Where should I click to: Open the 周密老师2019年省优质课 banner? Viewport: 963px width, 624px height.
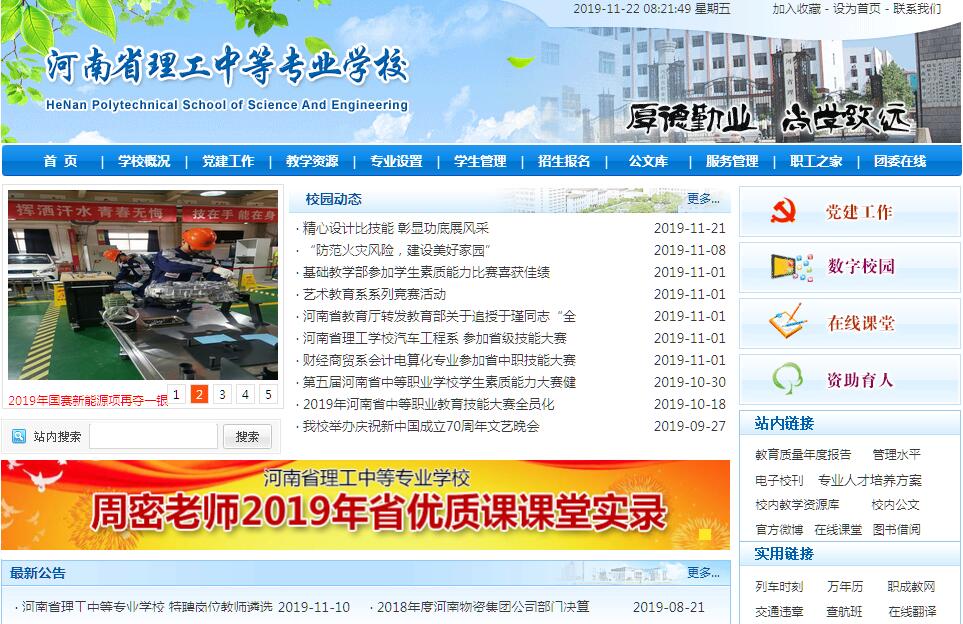point(366,505)
